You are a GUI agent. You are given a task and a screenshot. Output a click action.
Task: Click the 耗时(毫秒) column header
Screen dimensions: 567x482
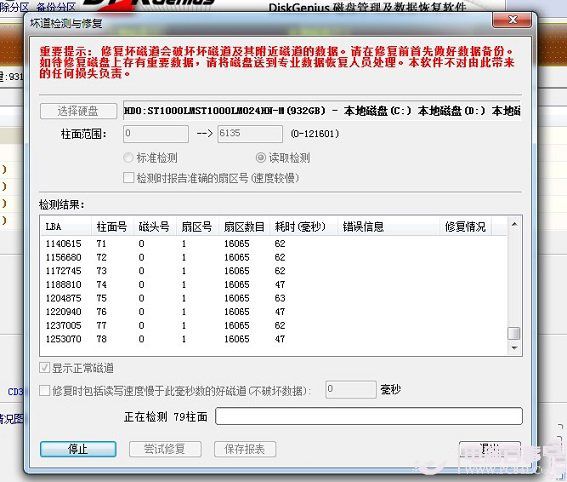303,227
